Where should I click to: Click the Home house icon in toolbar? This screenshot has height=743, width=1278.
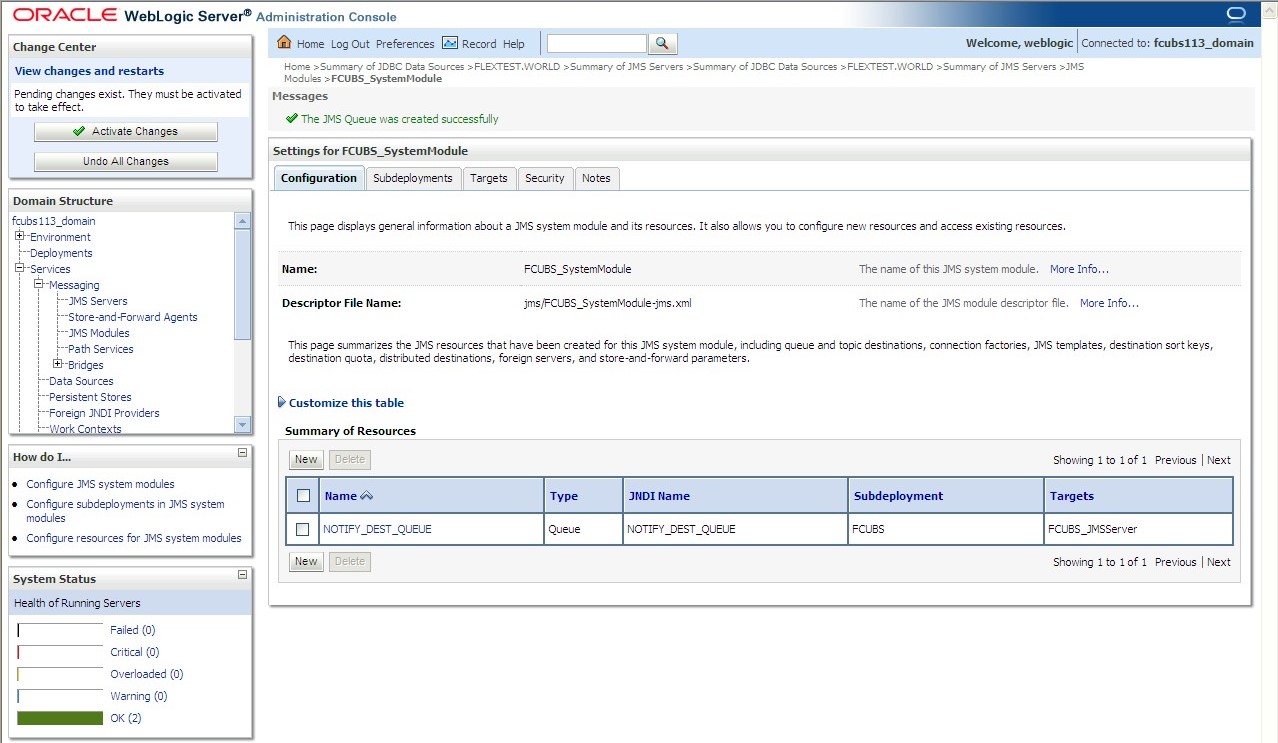(x=284, y=43)
